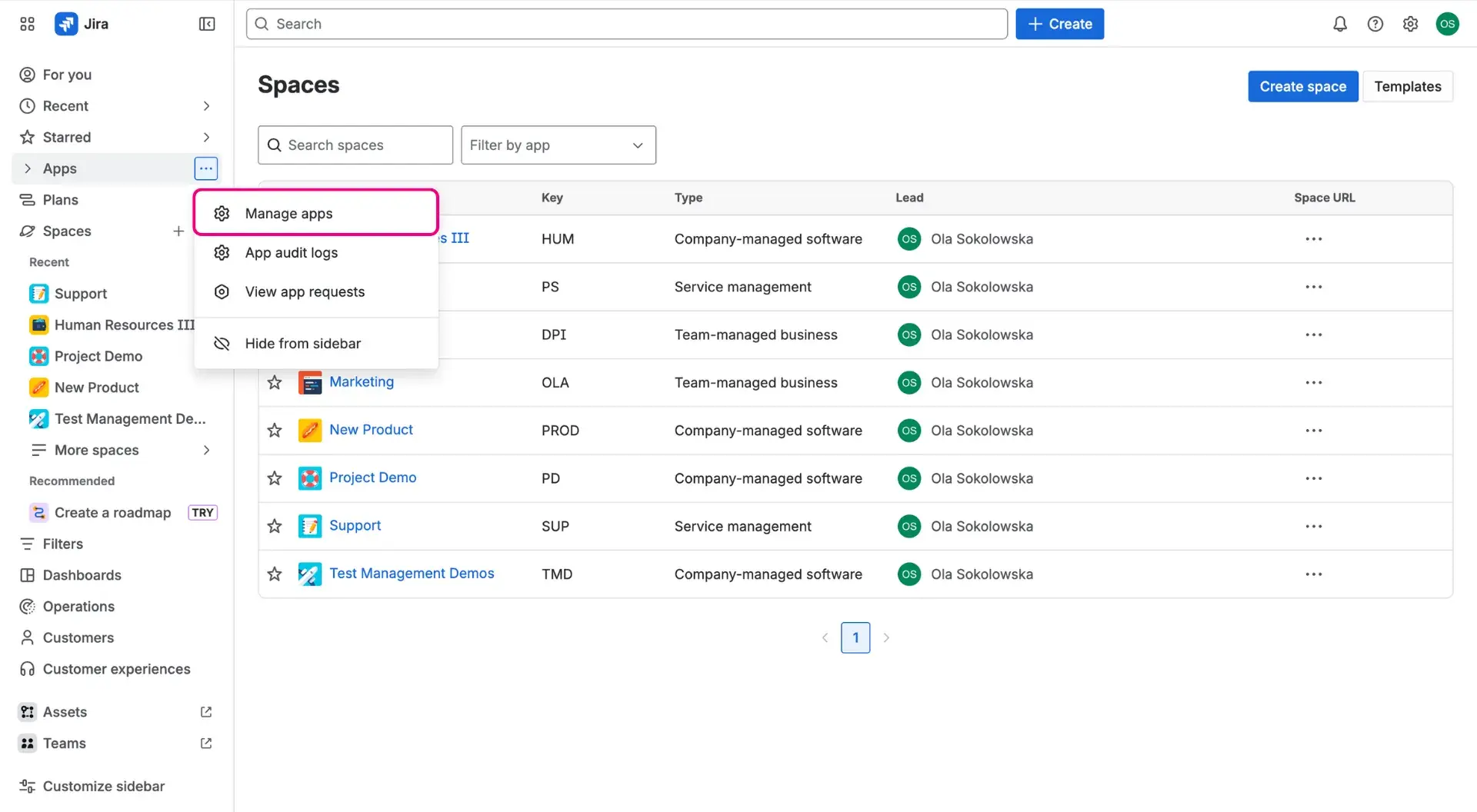Open Assets in a new window

(205, 711)
